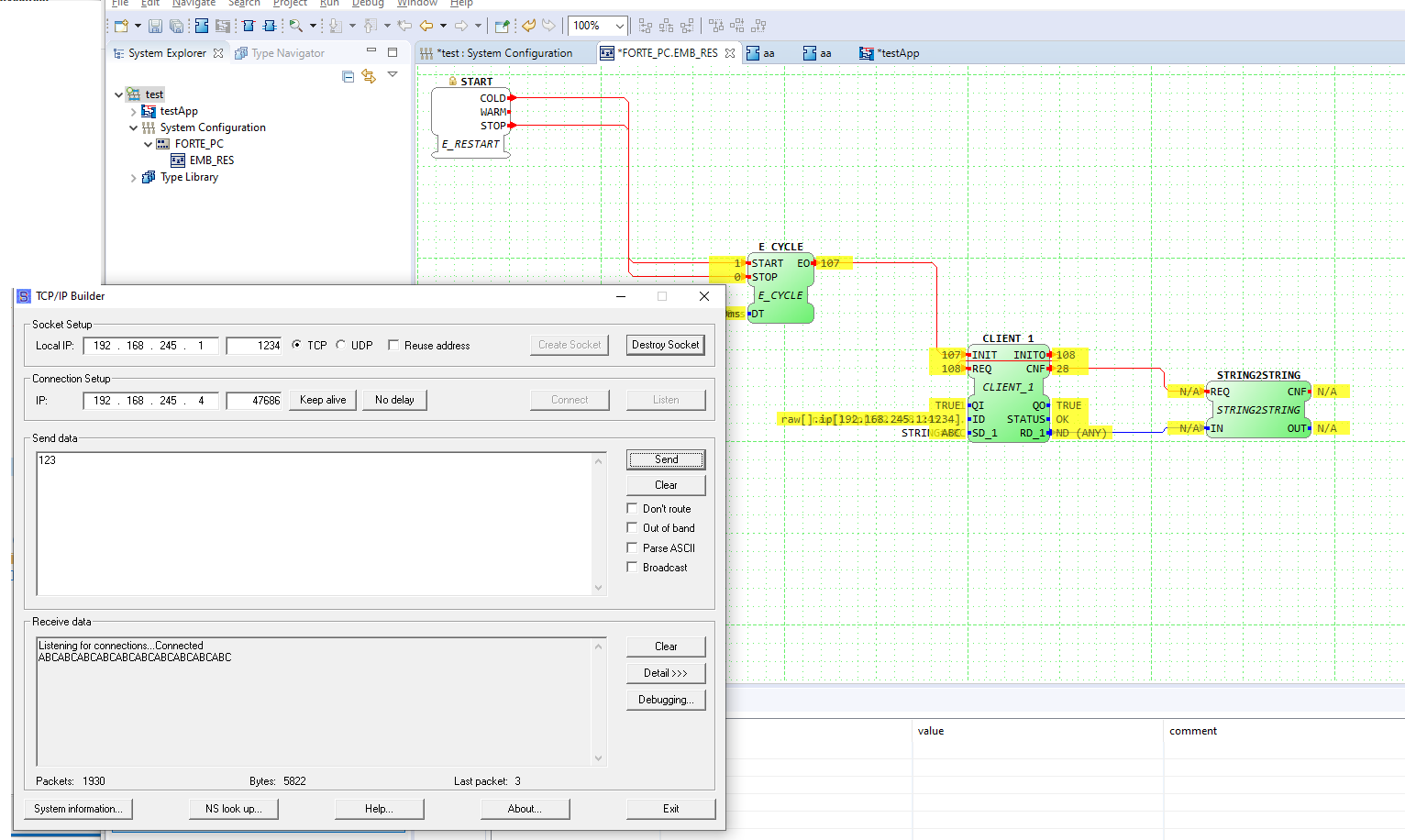
Task: Open the Search icon dropdown arrow
Action: 313,26
